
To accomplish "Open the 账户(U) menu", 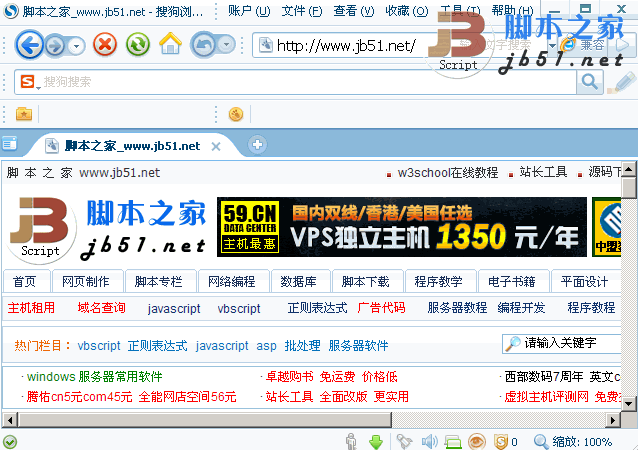I will pos(249,11).
